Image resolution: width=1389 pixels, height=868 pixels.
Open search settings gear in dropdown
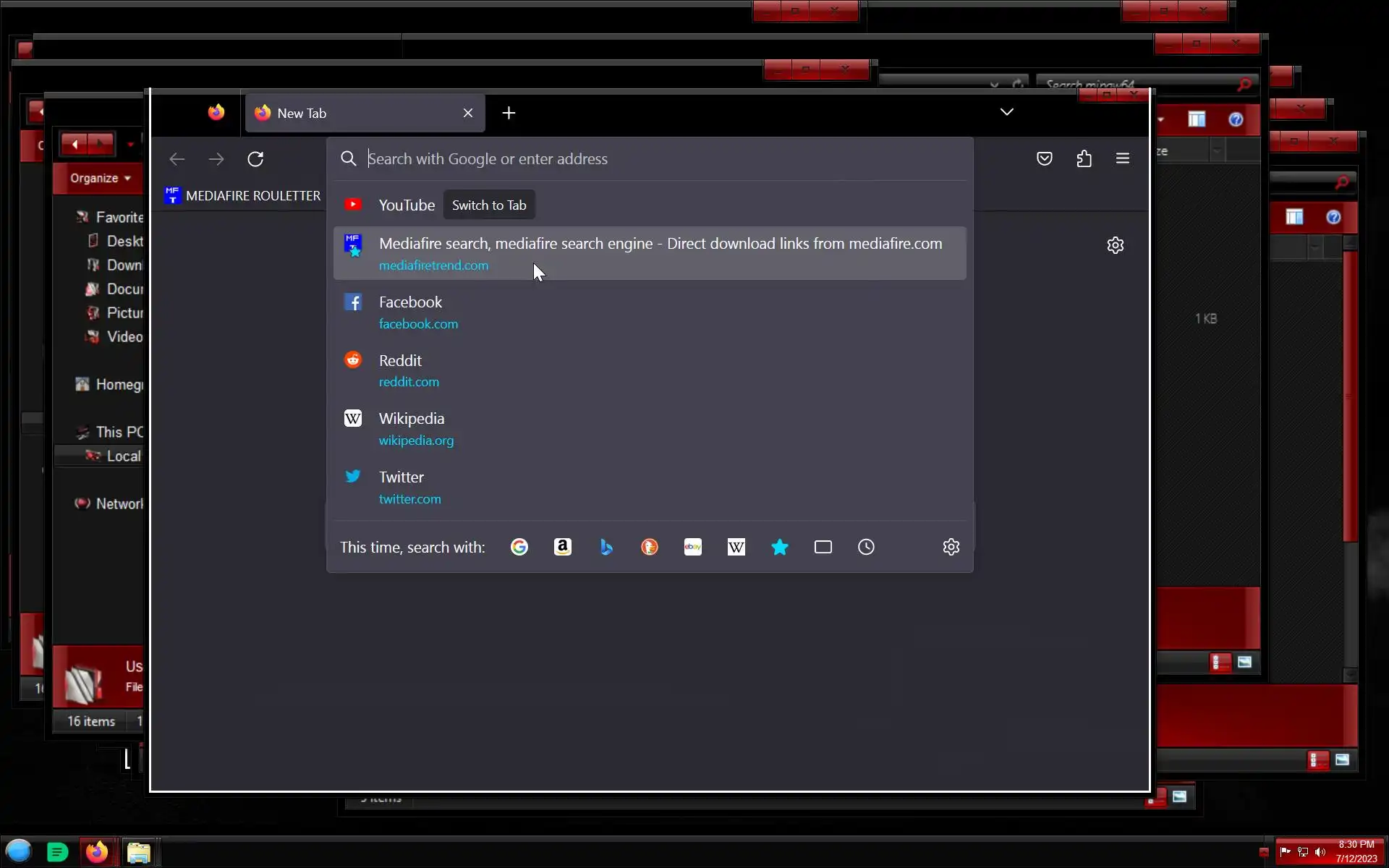[951, 547]
